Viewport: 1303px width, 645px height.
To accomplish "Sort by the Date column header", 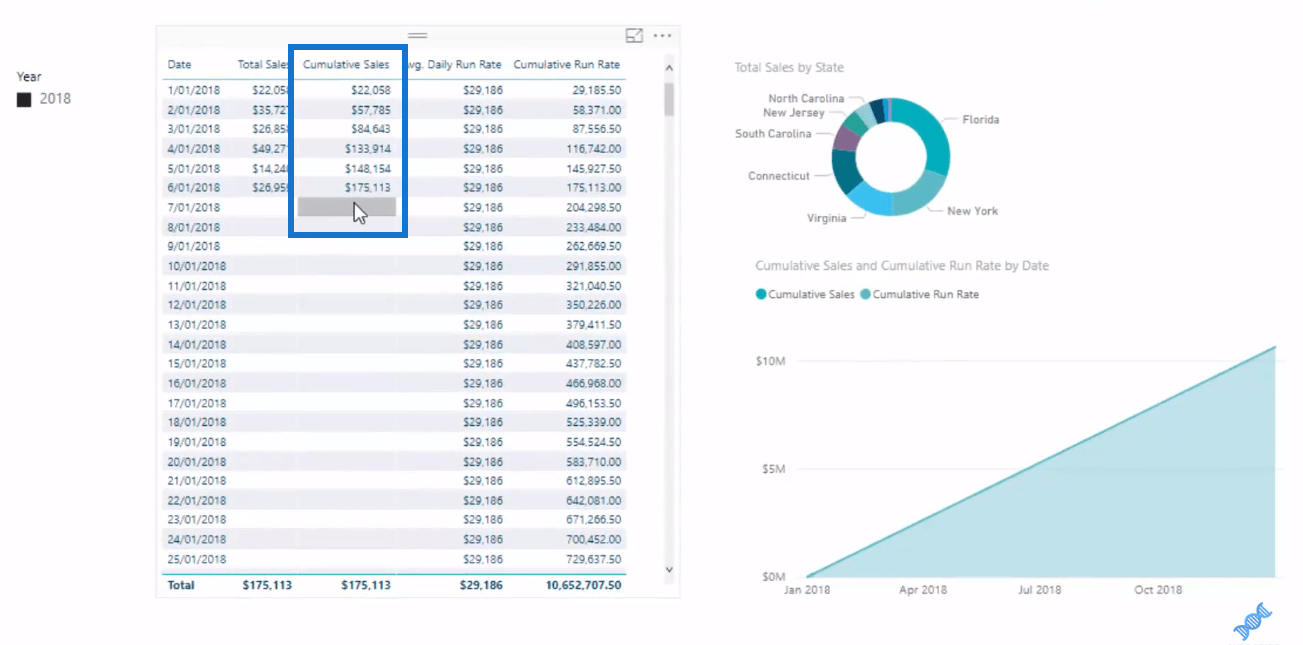I will [x=179, y=64].
